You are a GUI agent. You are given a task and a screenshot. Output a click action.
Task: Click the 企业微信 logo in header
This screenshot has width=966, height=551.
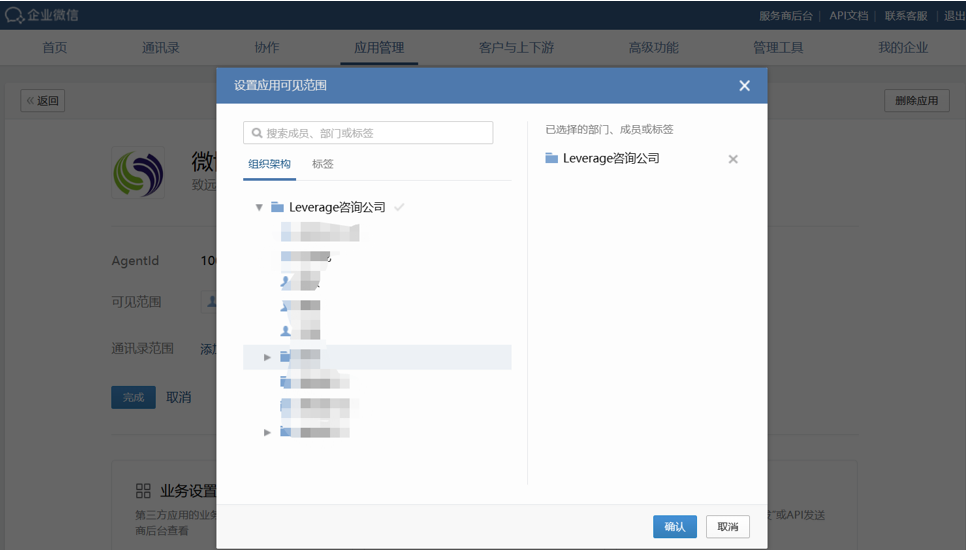pos(41,15)
